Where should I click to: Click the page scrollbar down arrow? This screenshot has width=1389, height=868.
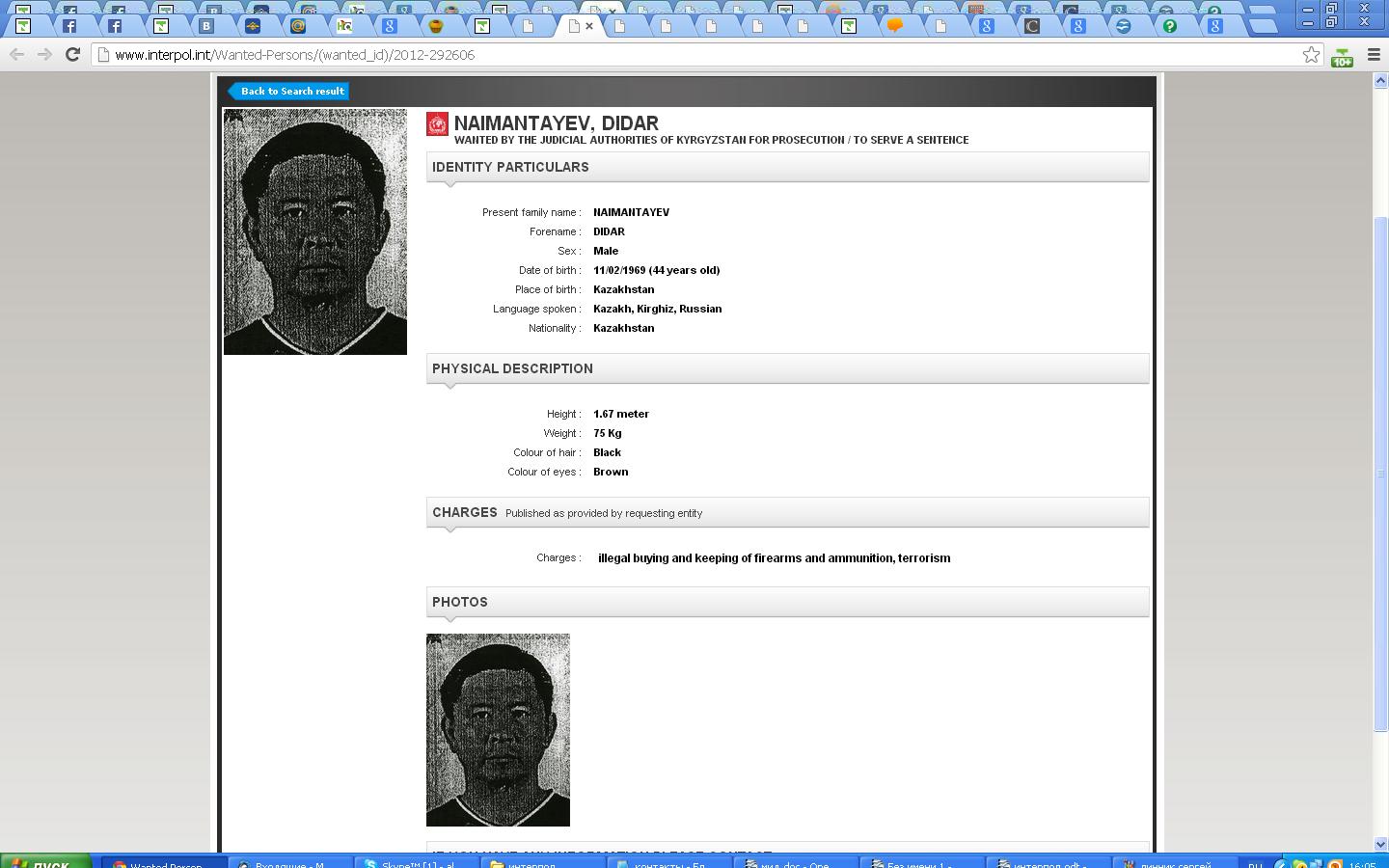tap(1379, 844)
